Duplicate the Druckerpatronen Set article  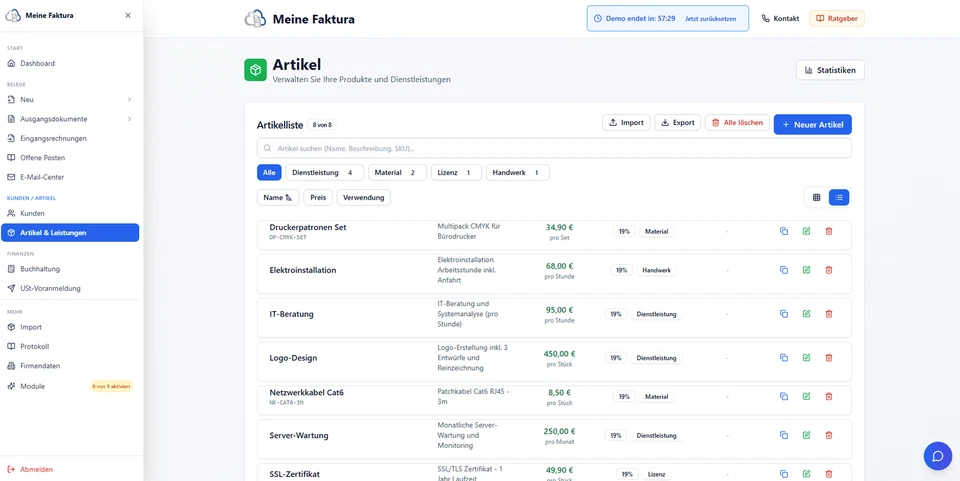[x=784, y=231]
